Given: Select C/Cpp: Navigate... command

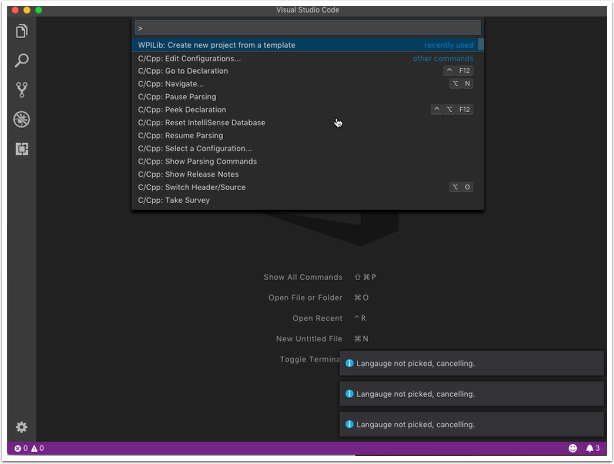Looking at the screenshot, I should pyautogui.click(x=308, y=84).
